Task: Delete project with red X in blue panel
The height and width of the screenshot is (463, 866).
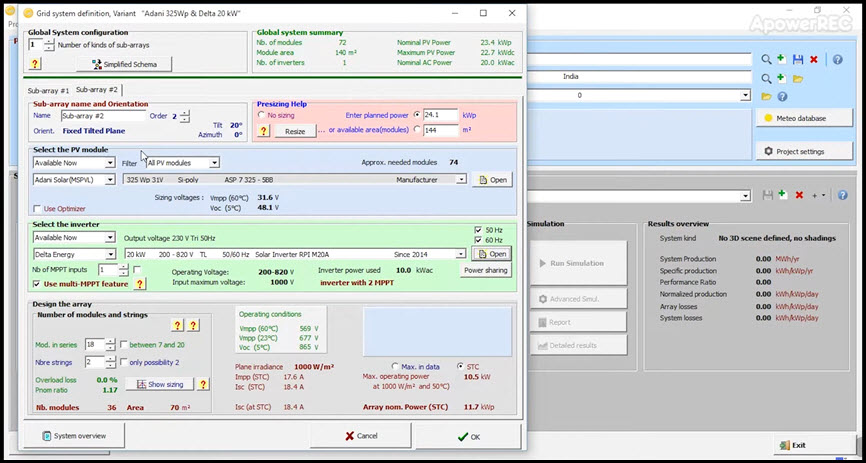Action: coord(814,59)
